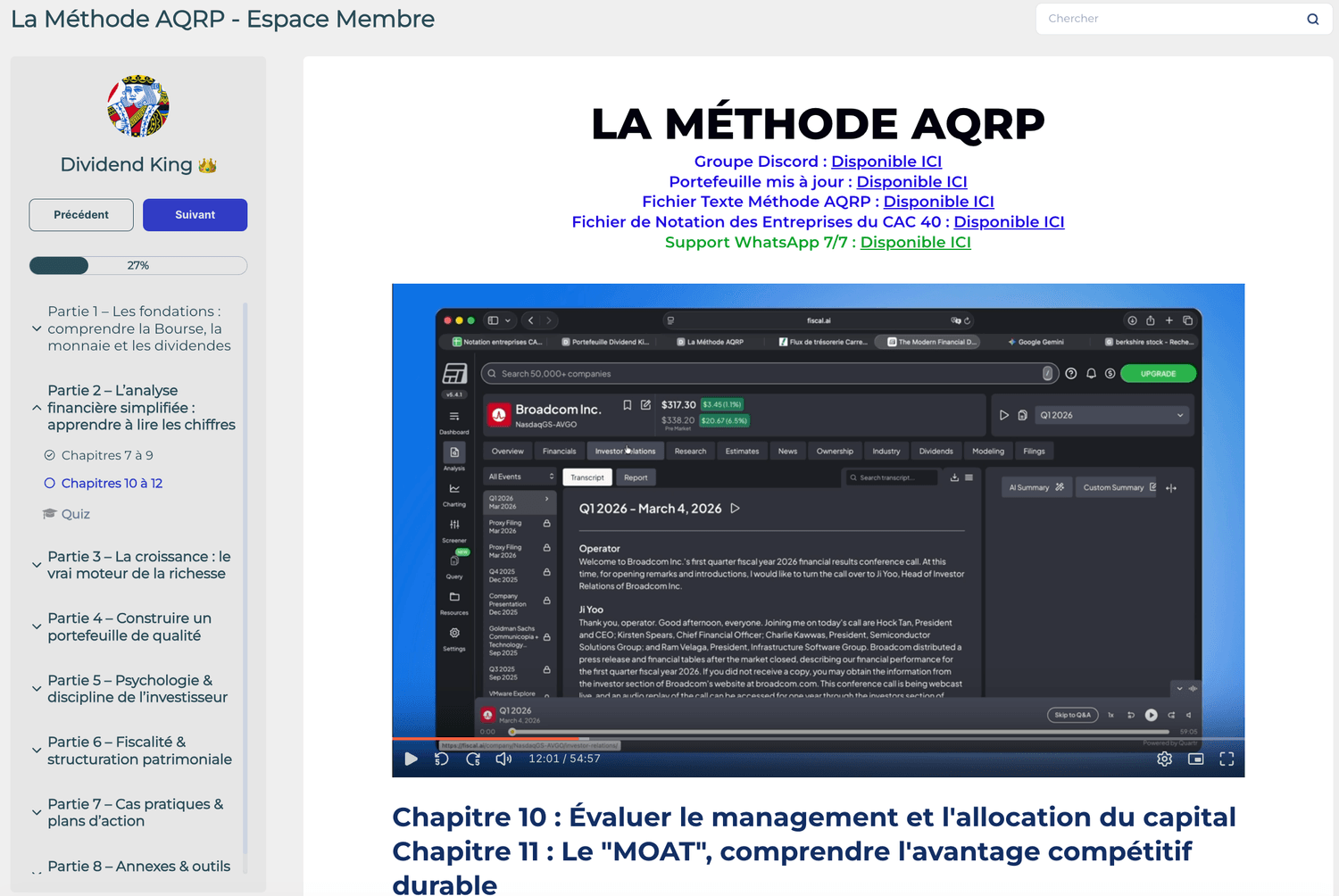Go to the next lesson with Suivant
Screen dimensions: 1339x896
(195, 215)
